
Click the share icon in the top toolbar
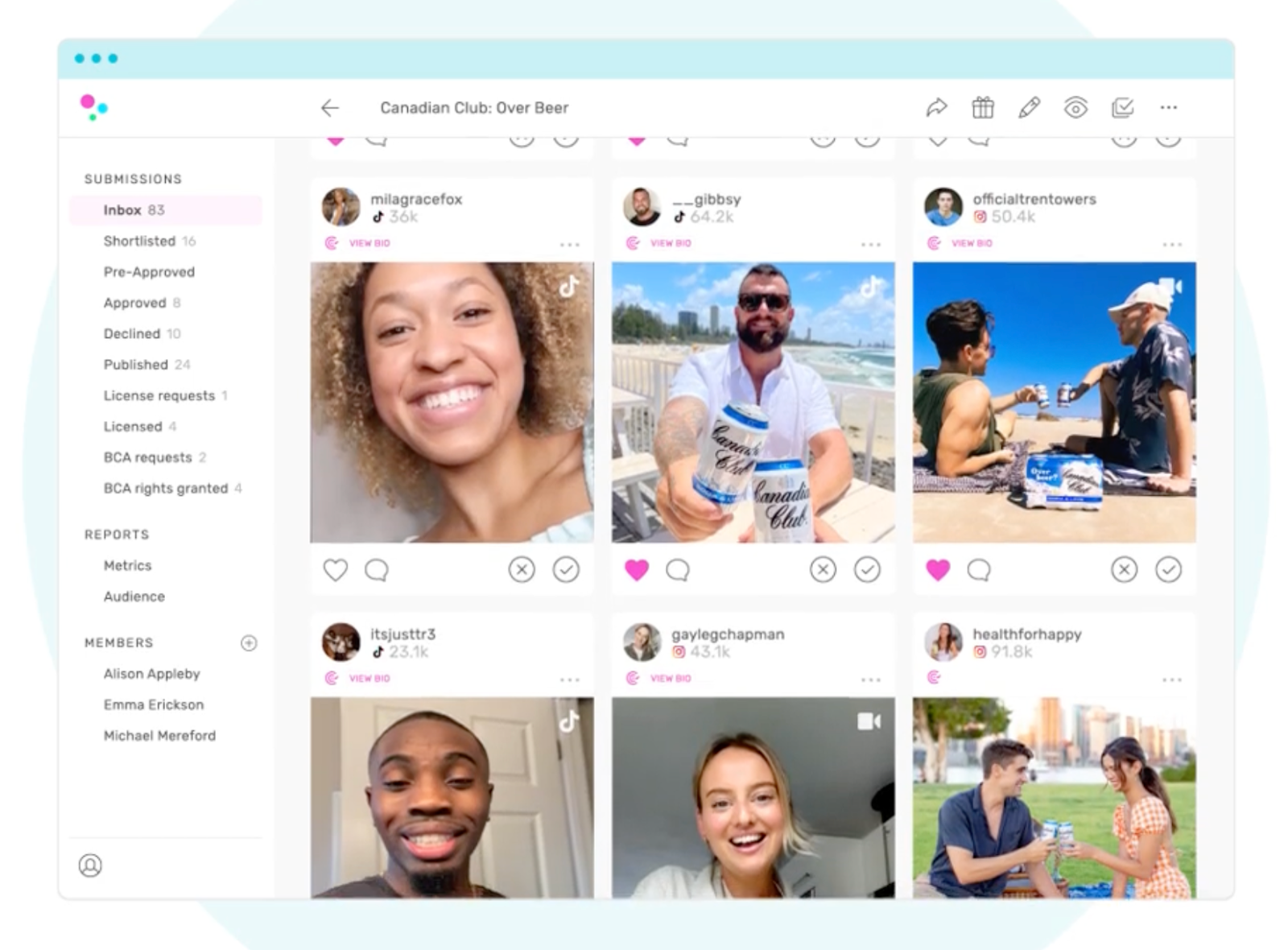(936, 107)
